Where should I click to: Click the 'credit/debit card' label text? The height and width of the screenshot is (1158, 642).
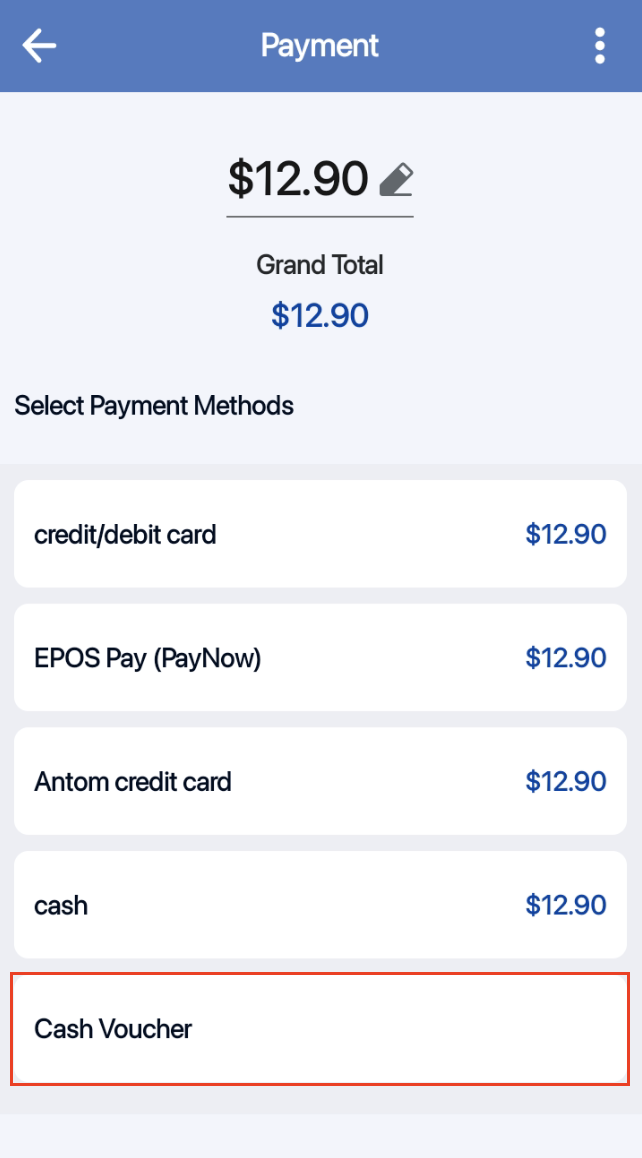click(125, 534)
